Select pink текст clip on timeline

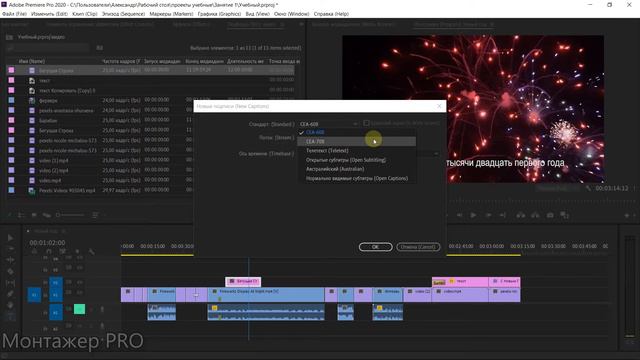[460, 281]
